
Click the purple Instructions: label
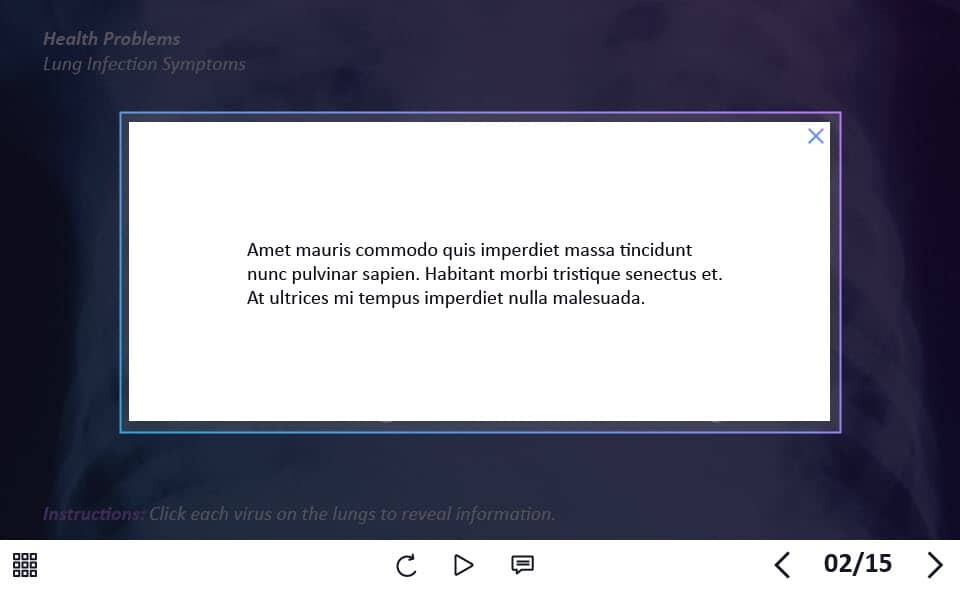pyautogui.click(x=94, y=514)
